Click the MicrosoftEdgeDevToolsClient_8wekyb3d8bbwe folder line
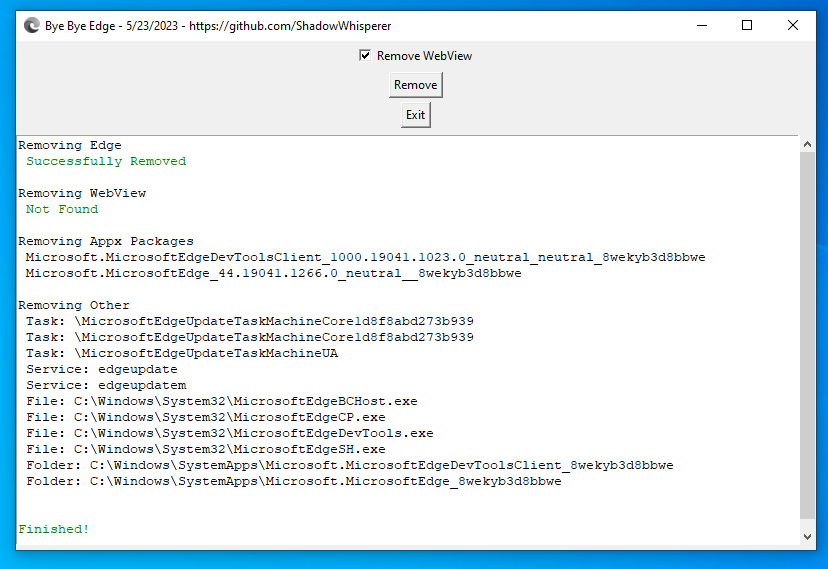This screenshot has height=569, width=828. [350, 465]
